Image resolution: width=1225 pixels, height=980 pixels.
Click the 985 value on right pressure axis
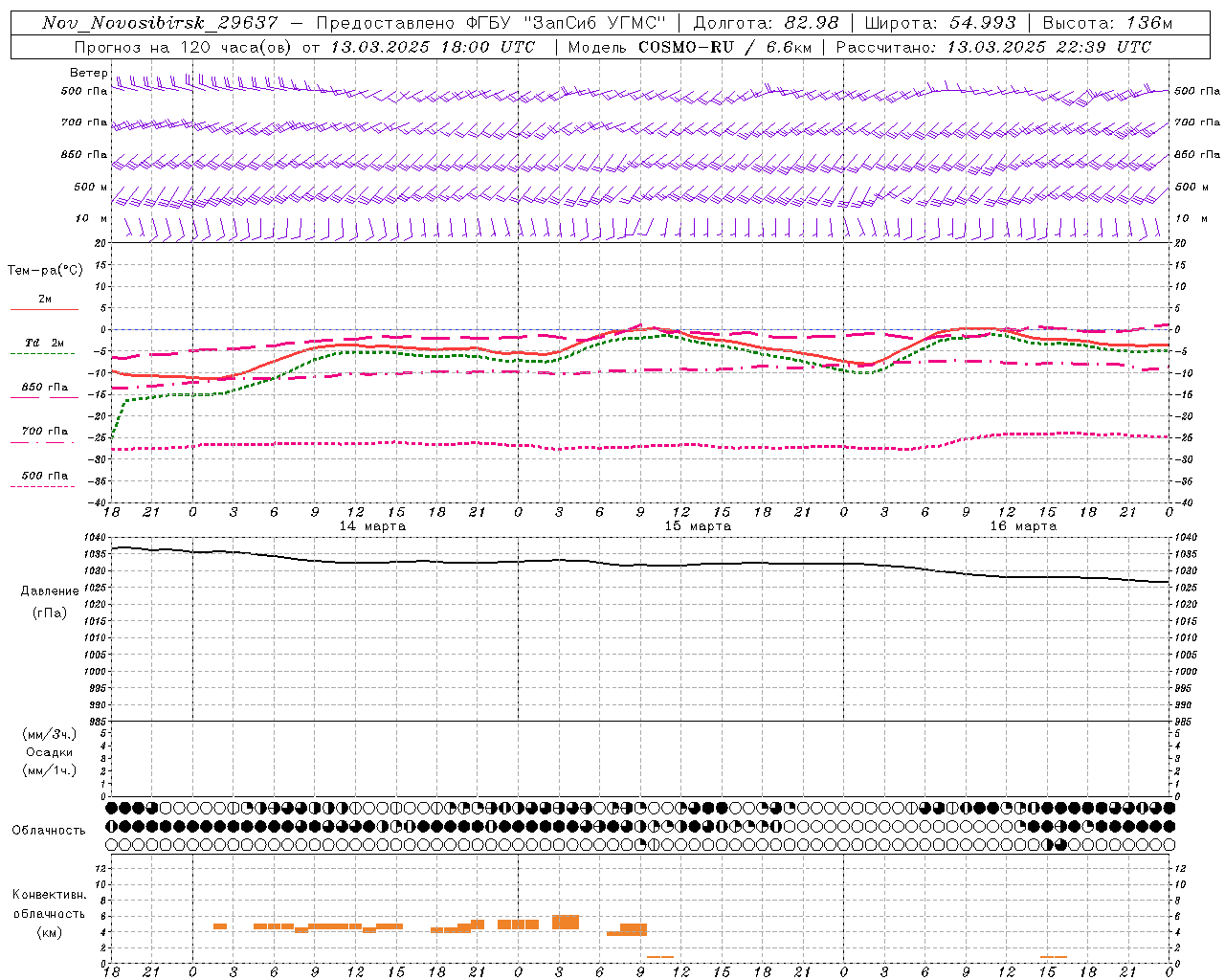click(x=1184, y=722)
